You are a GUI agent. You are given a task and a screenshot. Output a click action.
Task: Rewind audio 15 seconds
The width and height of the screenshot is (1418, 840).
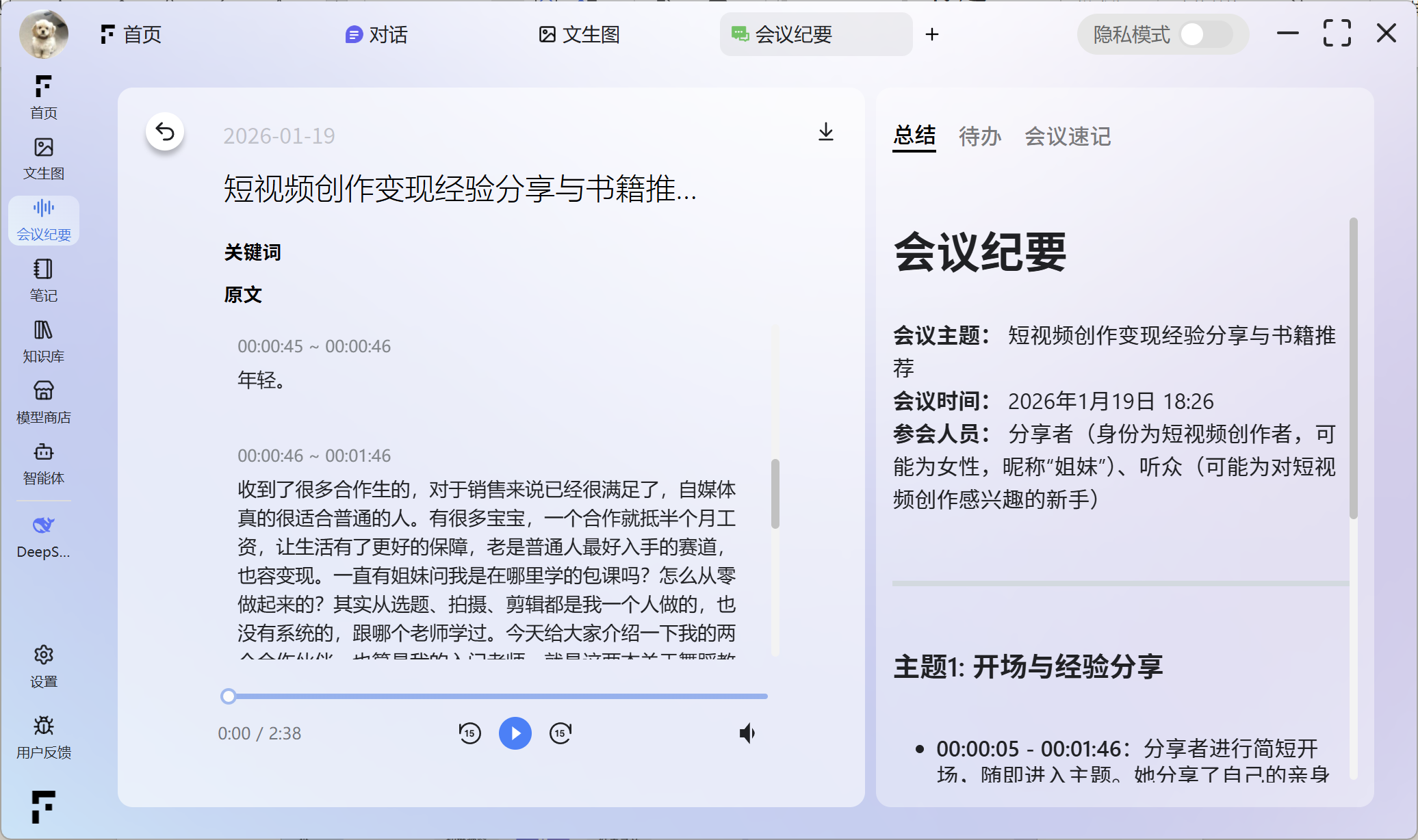[470, 733]
